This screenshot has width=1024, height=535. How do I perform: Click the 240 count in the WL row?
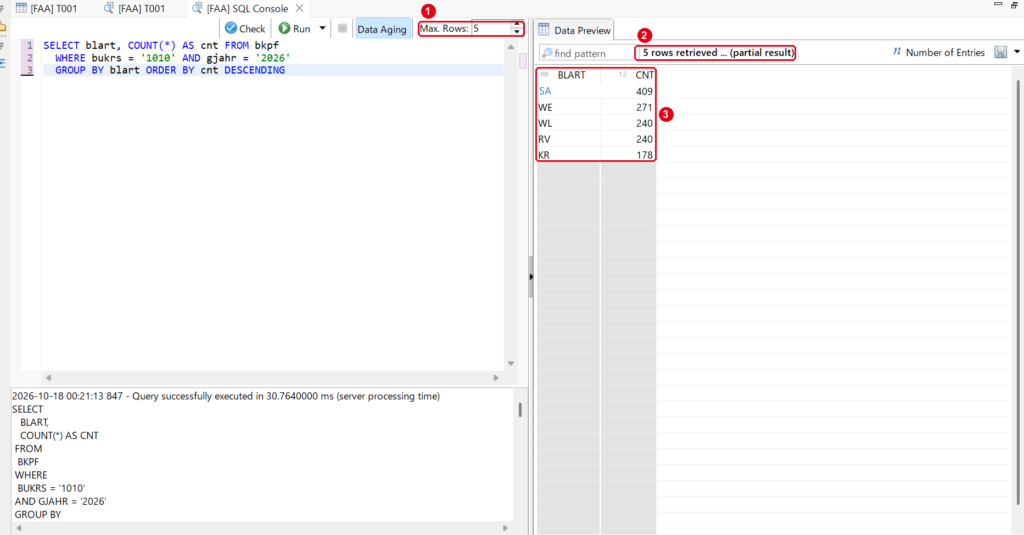coord(628,123)
